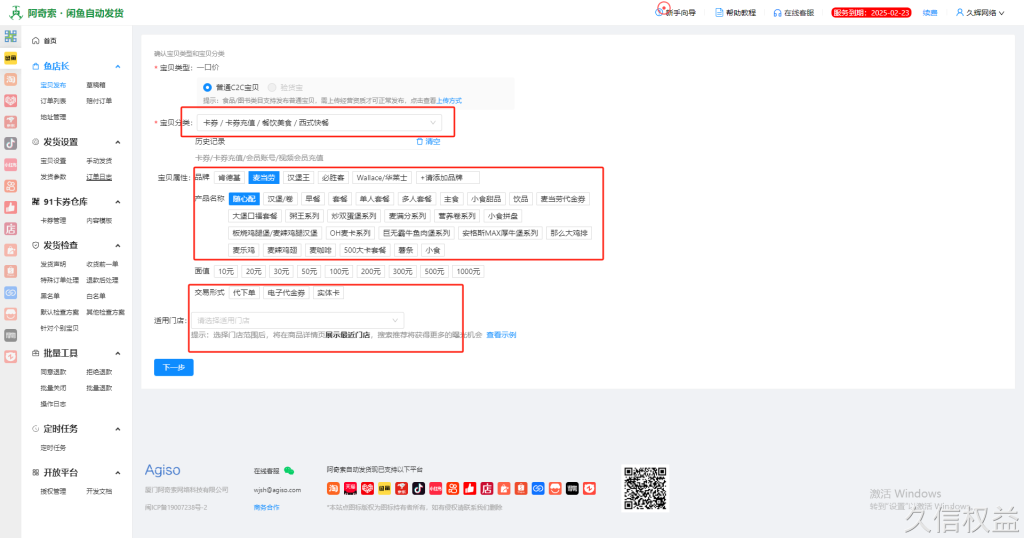Click the black square icon in the footer platform row
This screenshot has width=1024, height=538.
pos(572,488)
